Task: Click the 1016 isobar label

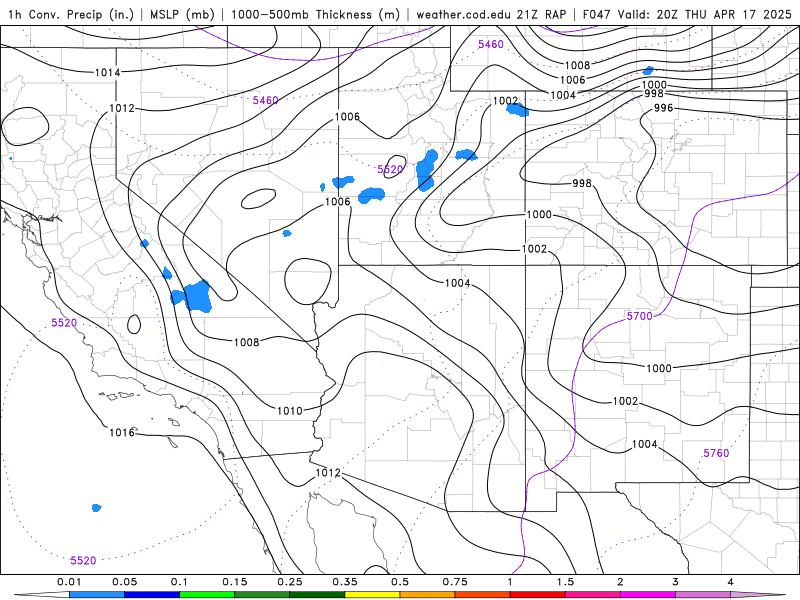Action: (122, 433)
